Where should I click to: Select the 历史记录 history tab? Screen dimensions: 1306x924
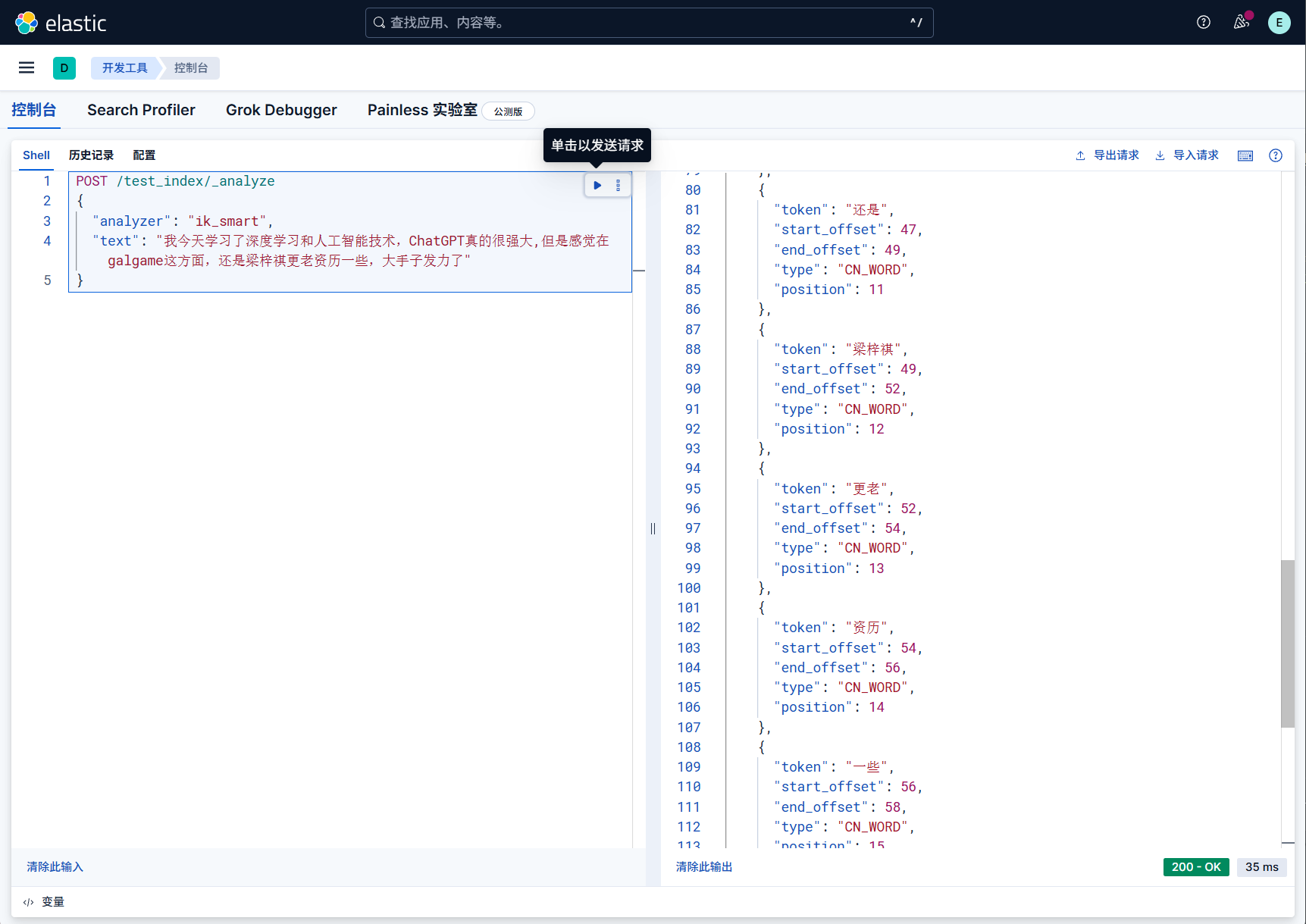(x=91, y=155)
